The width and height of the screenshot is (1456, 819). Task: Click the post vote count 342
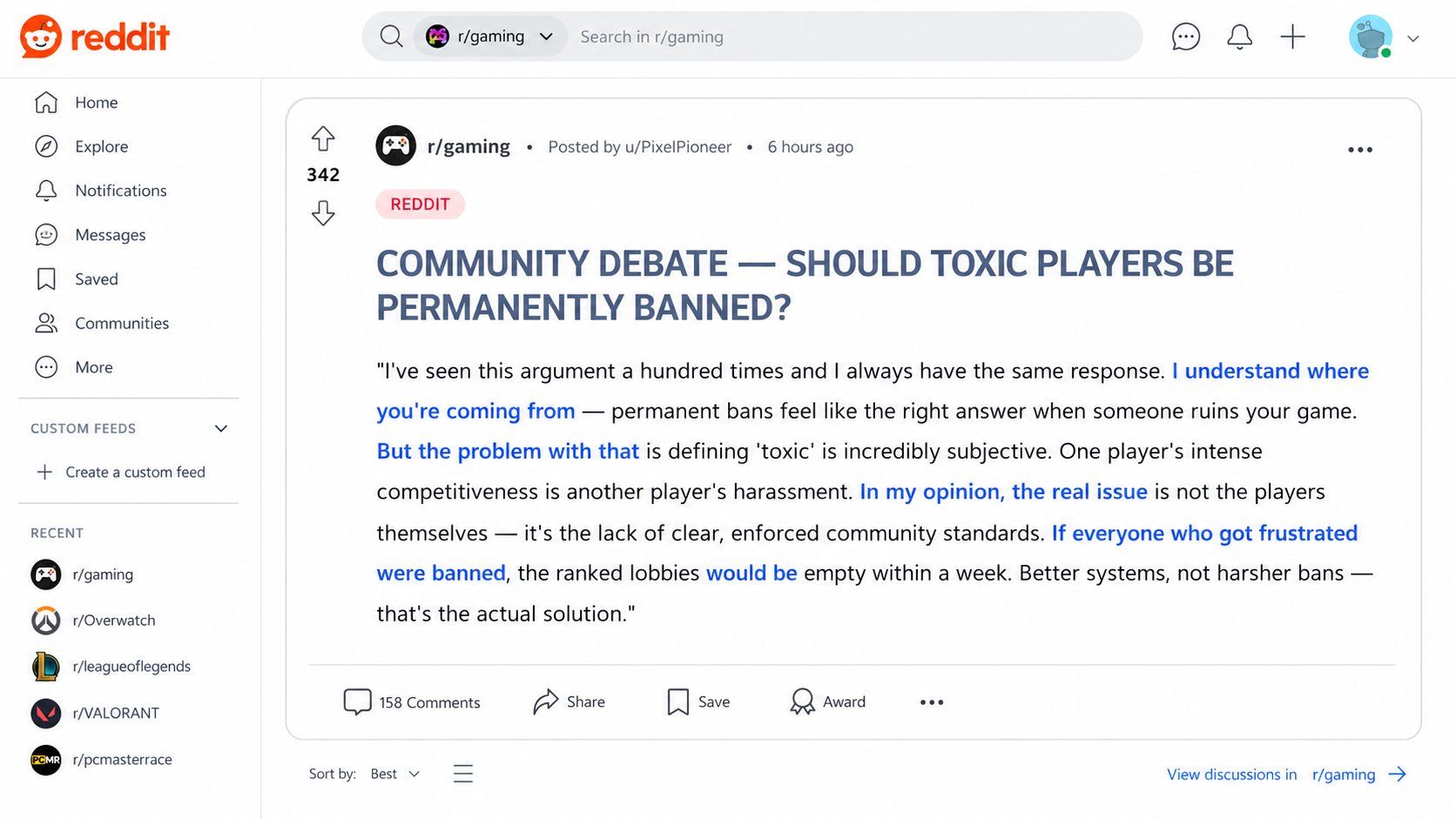pyautogui.click(x=323, y=175)
